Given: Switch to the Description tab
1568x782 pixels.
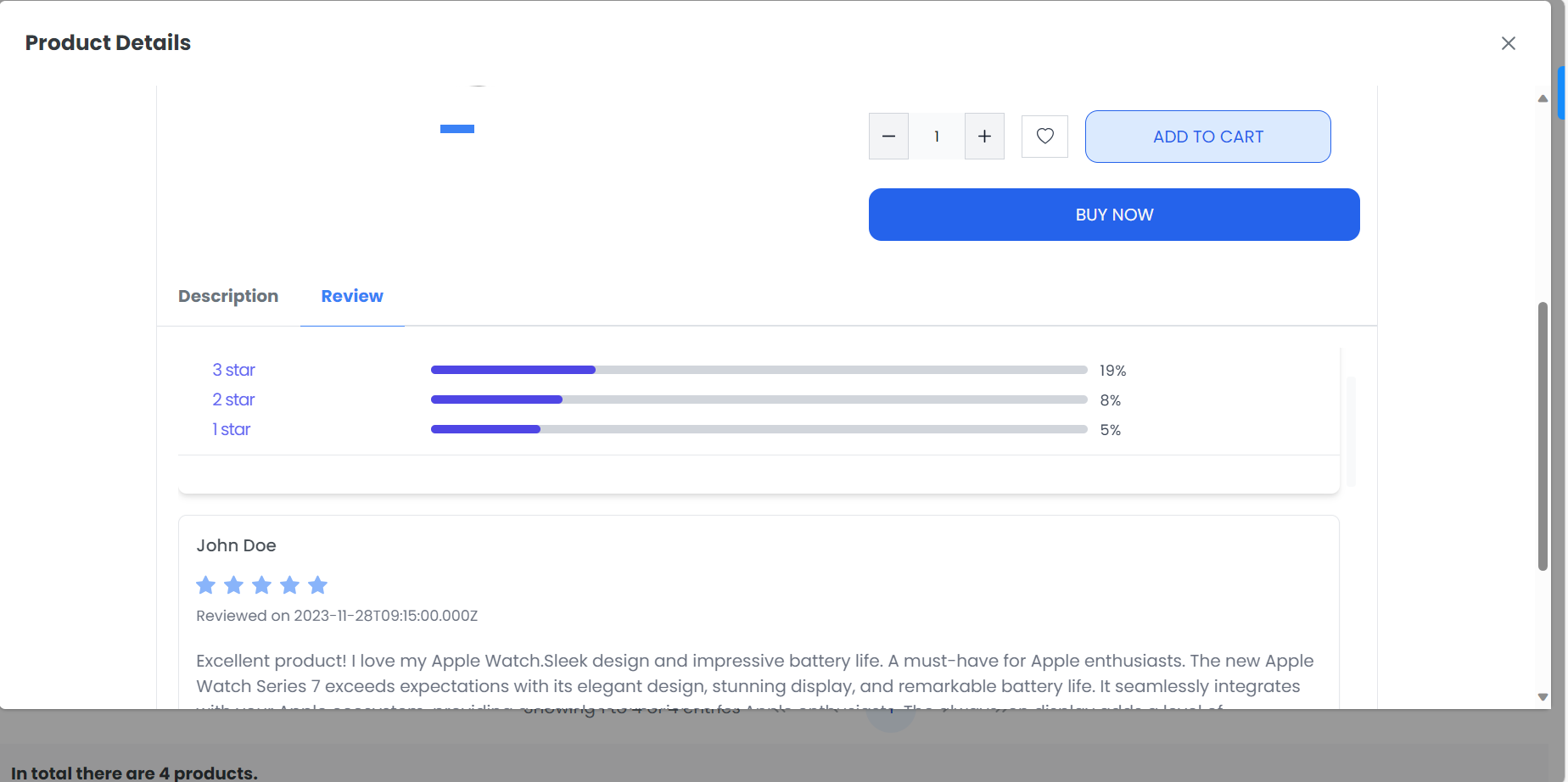Looking at the screenshot, I should (228, 296).
